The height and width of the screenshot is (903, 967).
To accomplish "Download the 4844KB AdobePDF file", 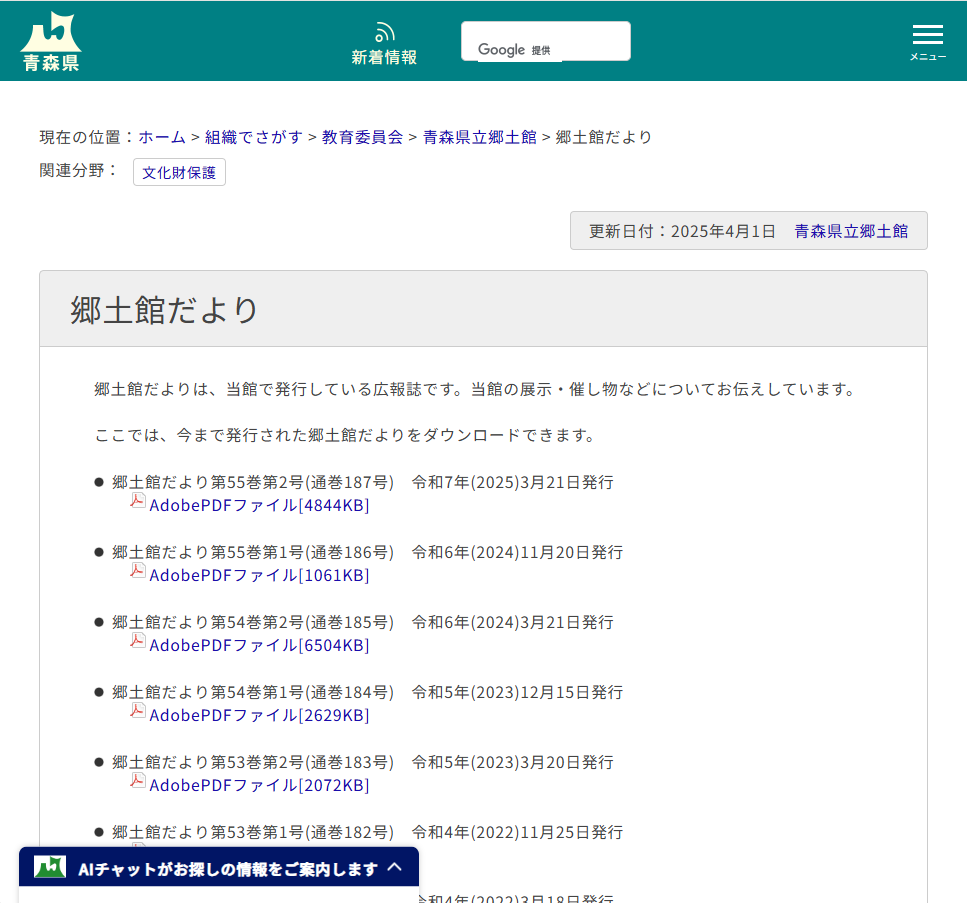I will [x=258, y=506].
